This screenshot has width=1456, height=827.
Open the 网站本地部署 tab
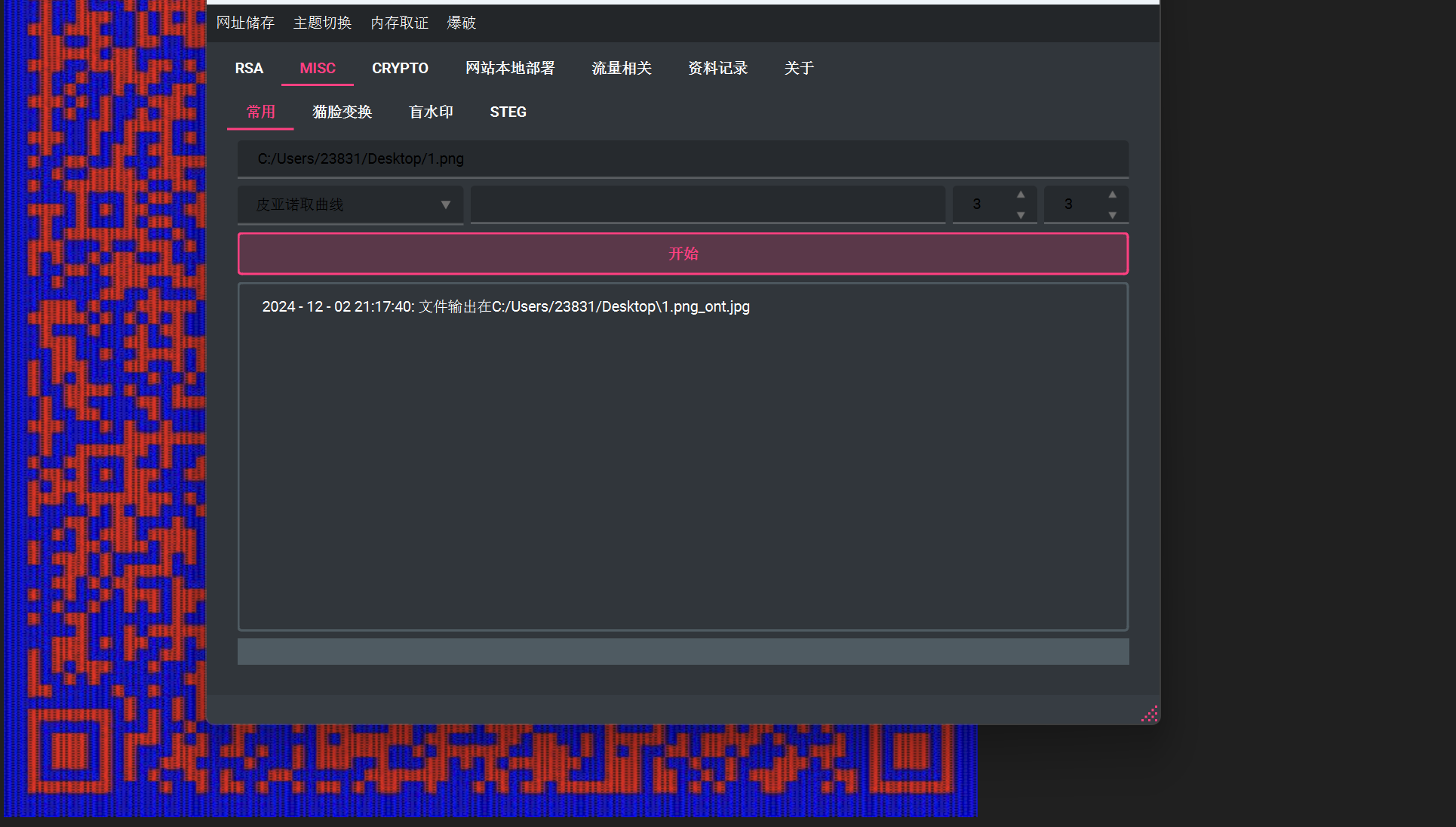click(x=510, y=68)
